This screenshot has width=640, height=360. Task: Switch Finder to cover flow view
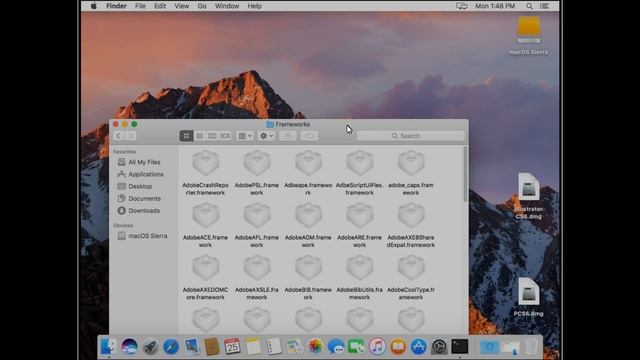[x=225, y=136]
